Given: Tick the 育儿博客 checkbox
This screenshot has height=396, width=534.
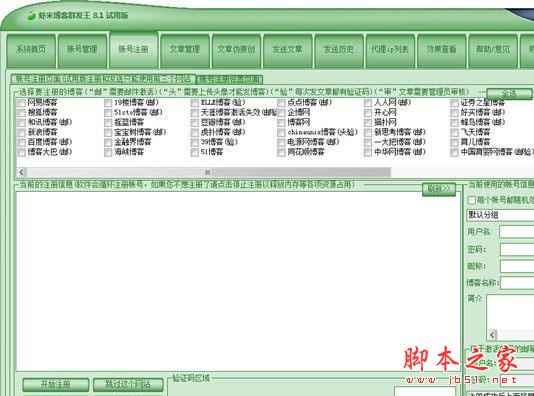Looking at the screenshot, I should pos(455,142).
